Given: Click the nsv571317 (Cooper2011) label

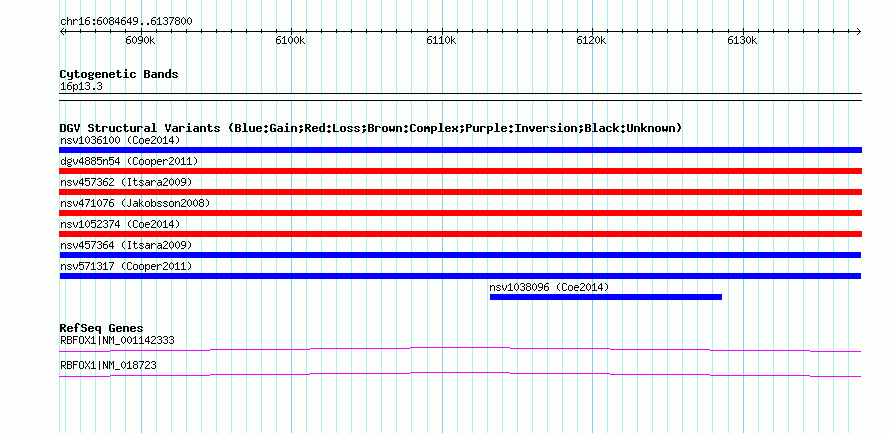Looking at the screenshot, I should (126, 266).
